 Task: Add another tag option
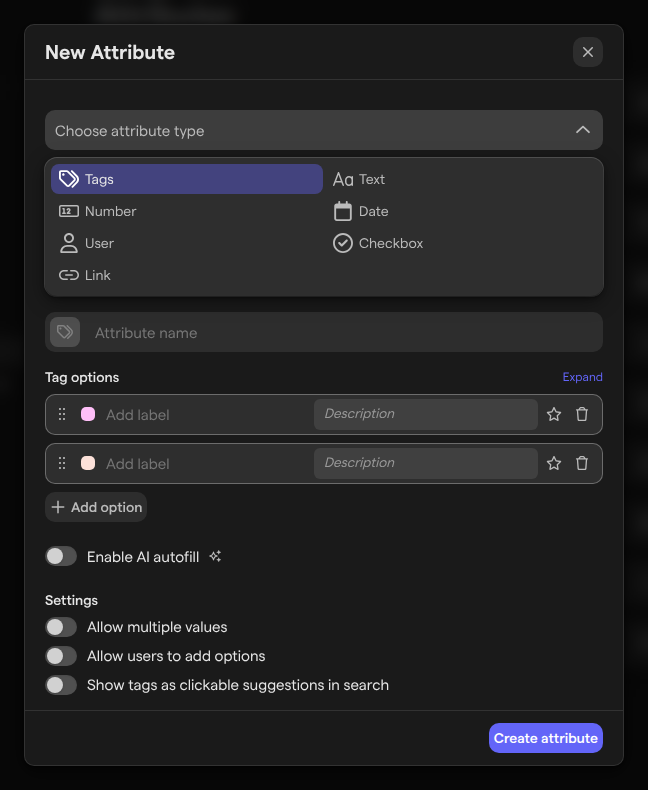point(96,507)
